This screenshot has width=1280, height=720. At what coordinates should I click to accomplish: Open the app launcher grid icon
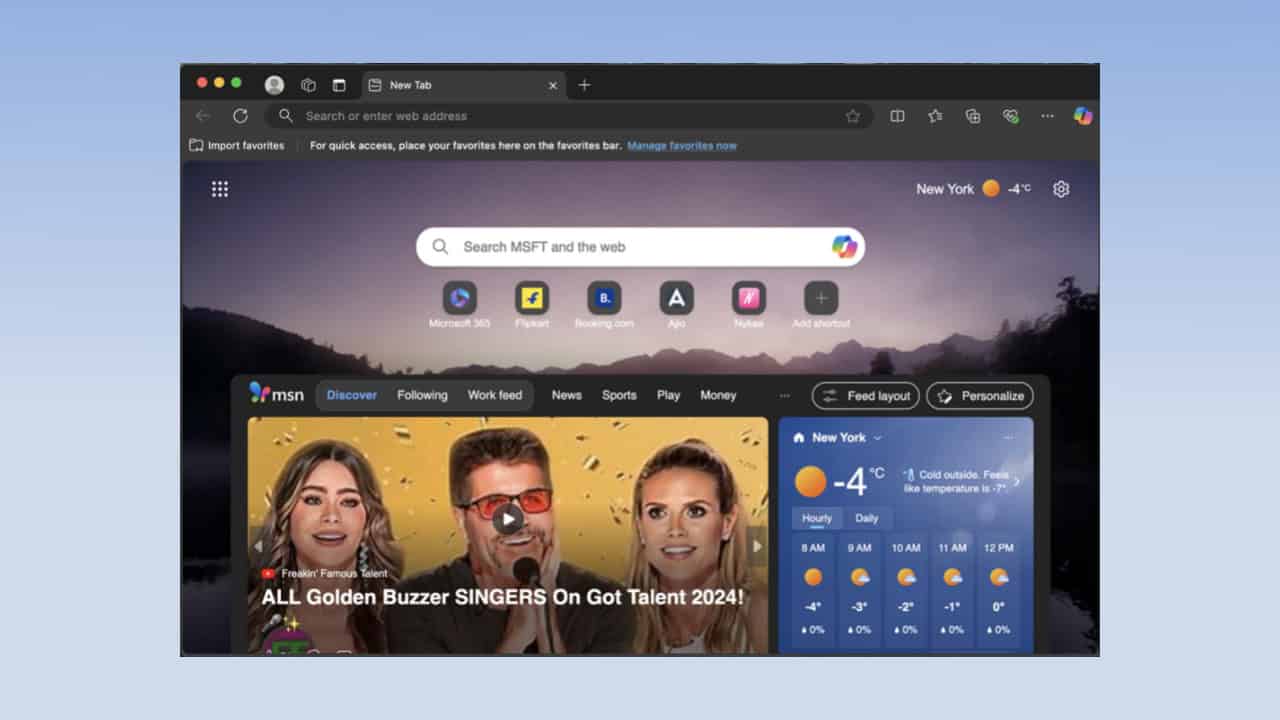[220, 189]
